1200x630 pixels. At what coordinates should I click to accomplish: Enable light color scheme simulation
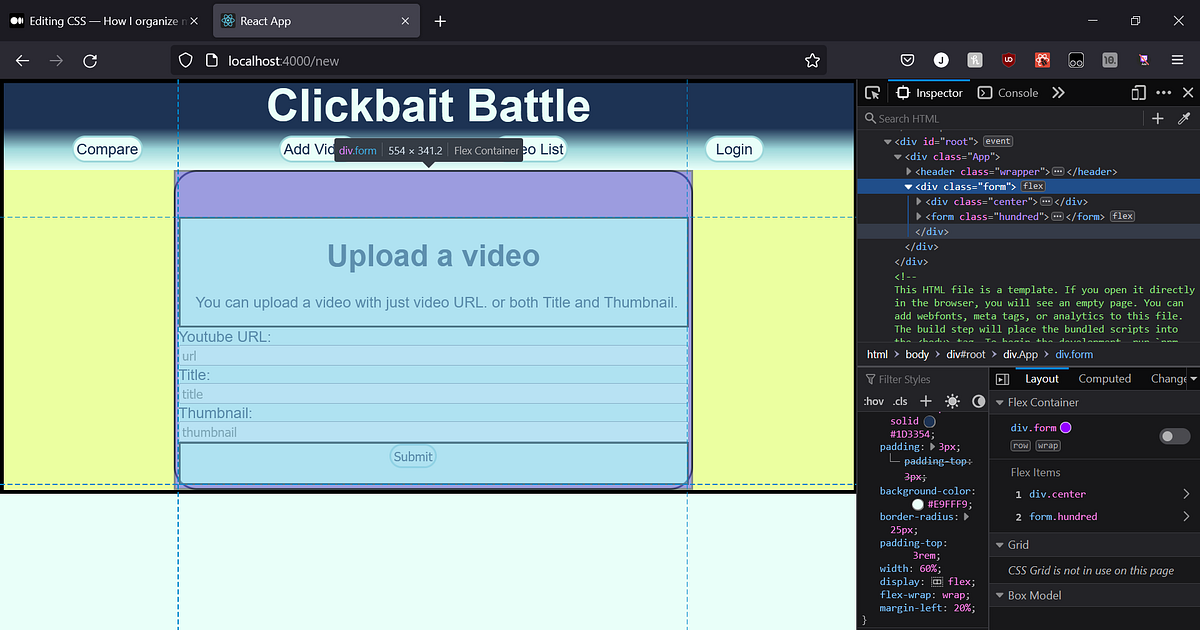tap(950, 400)
